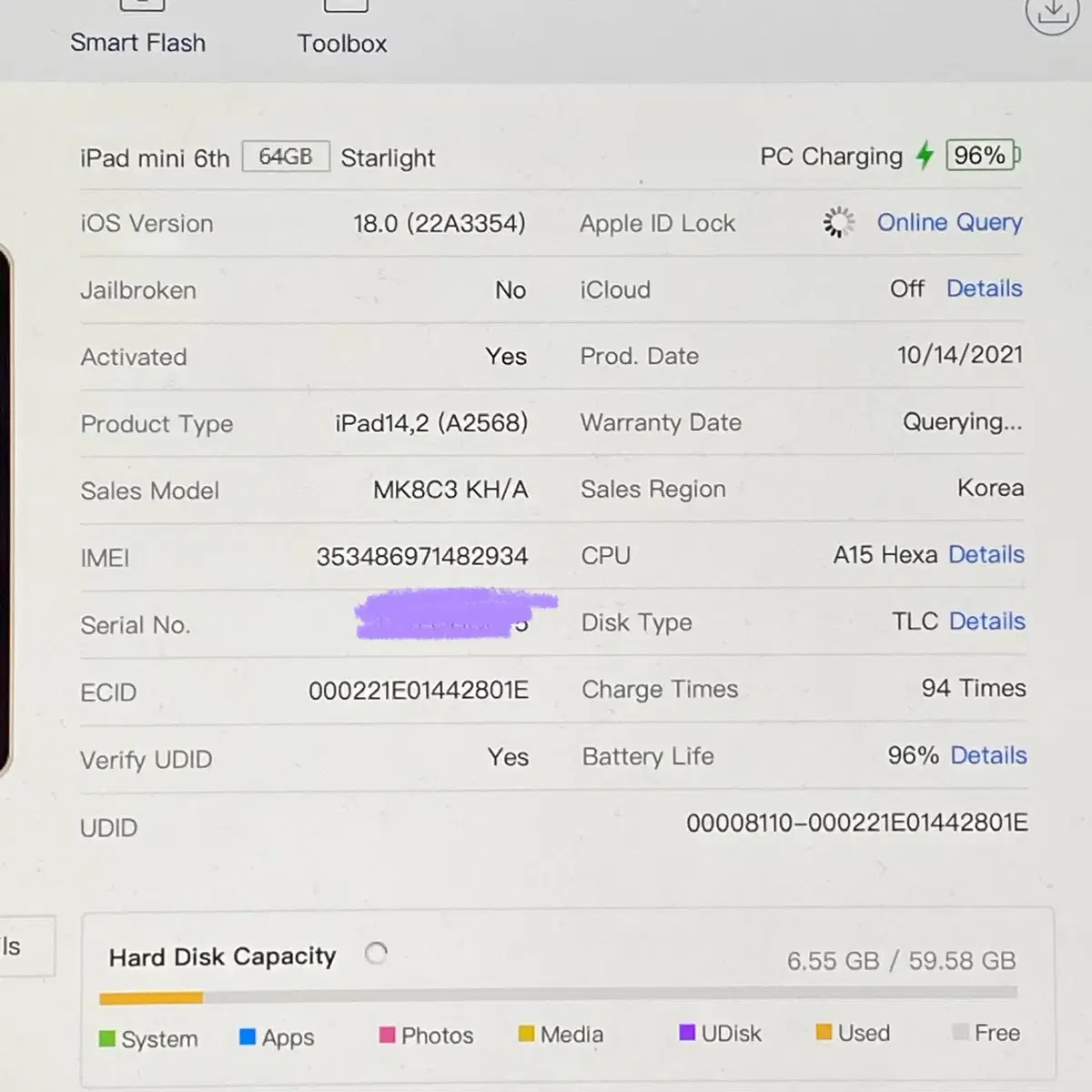
Task: Open Battery Life Details link
Action: [988, 755]
